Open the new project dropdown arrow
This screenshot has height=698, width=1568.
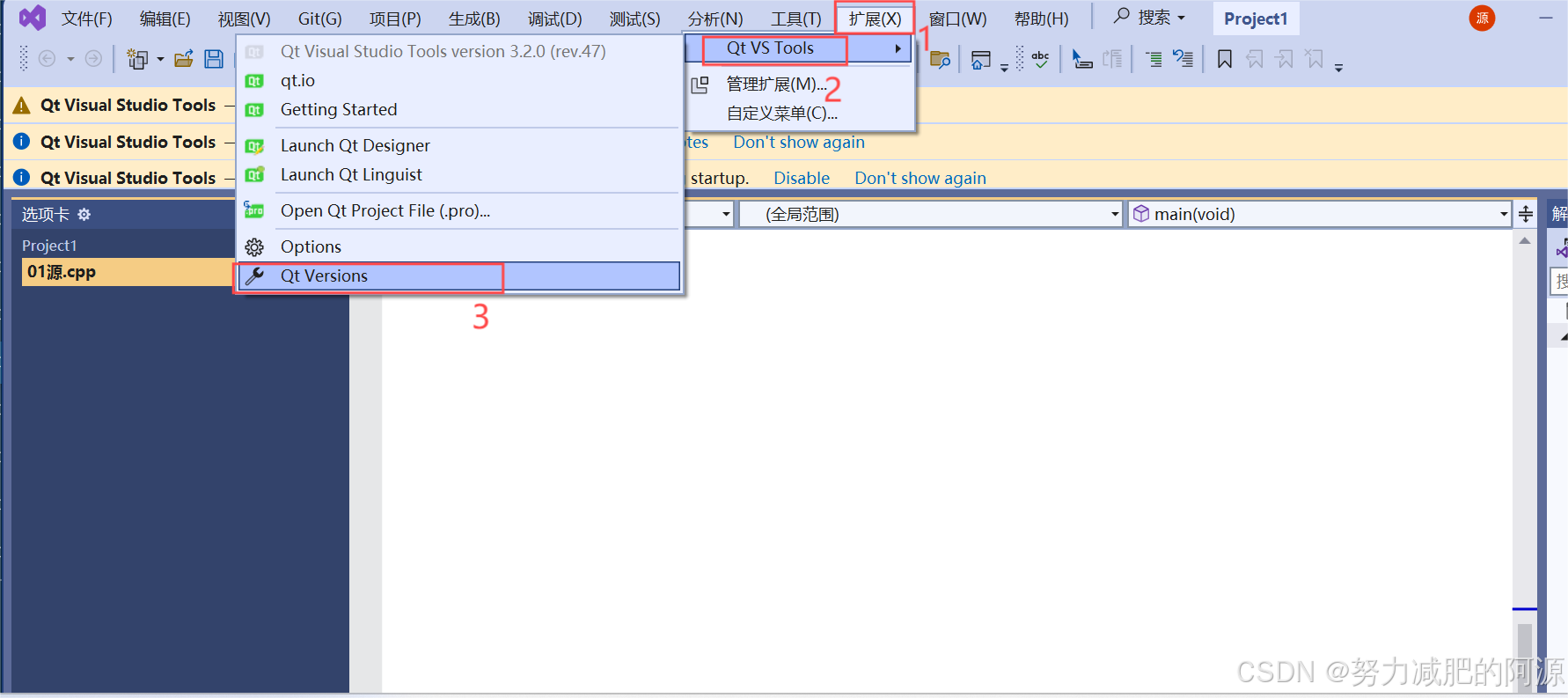[160, 60]
